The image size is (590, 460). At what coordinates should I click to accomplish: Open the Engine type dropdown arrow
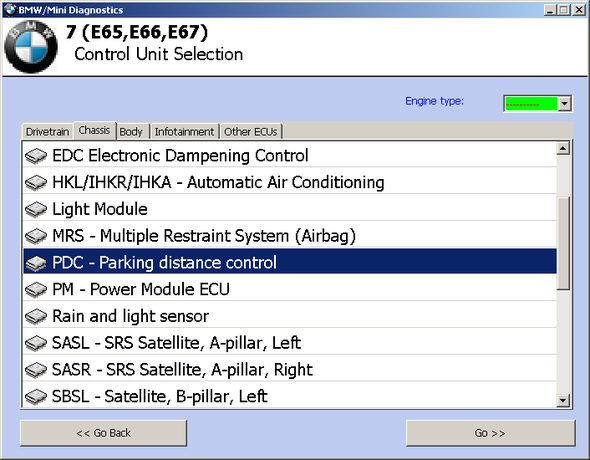click(x=564, y=103)
